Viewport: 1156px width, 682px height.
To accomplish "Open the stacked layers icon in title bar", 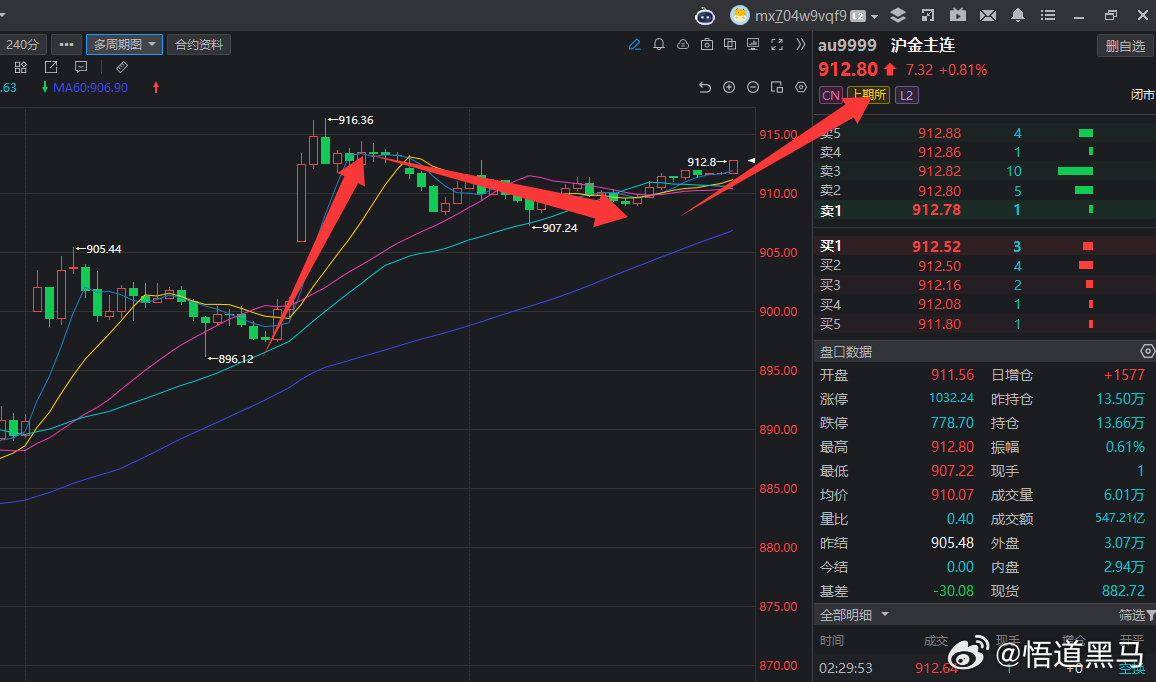I will 897,15.
